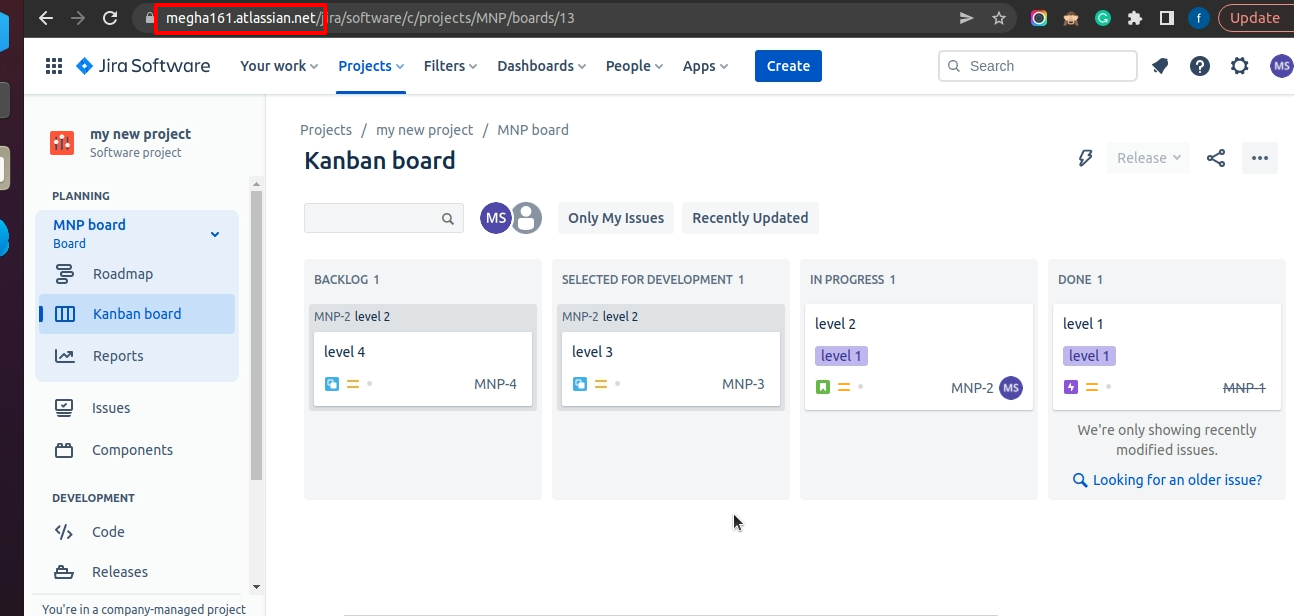
Task: Go back in browser history
Action: point(46,18)
